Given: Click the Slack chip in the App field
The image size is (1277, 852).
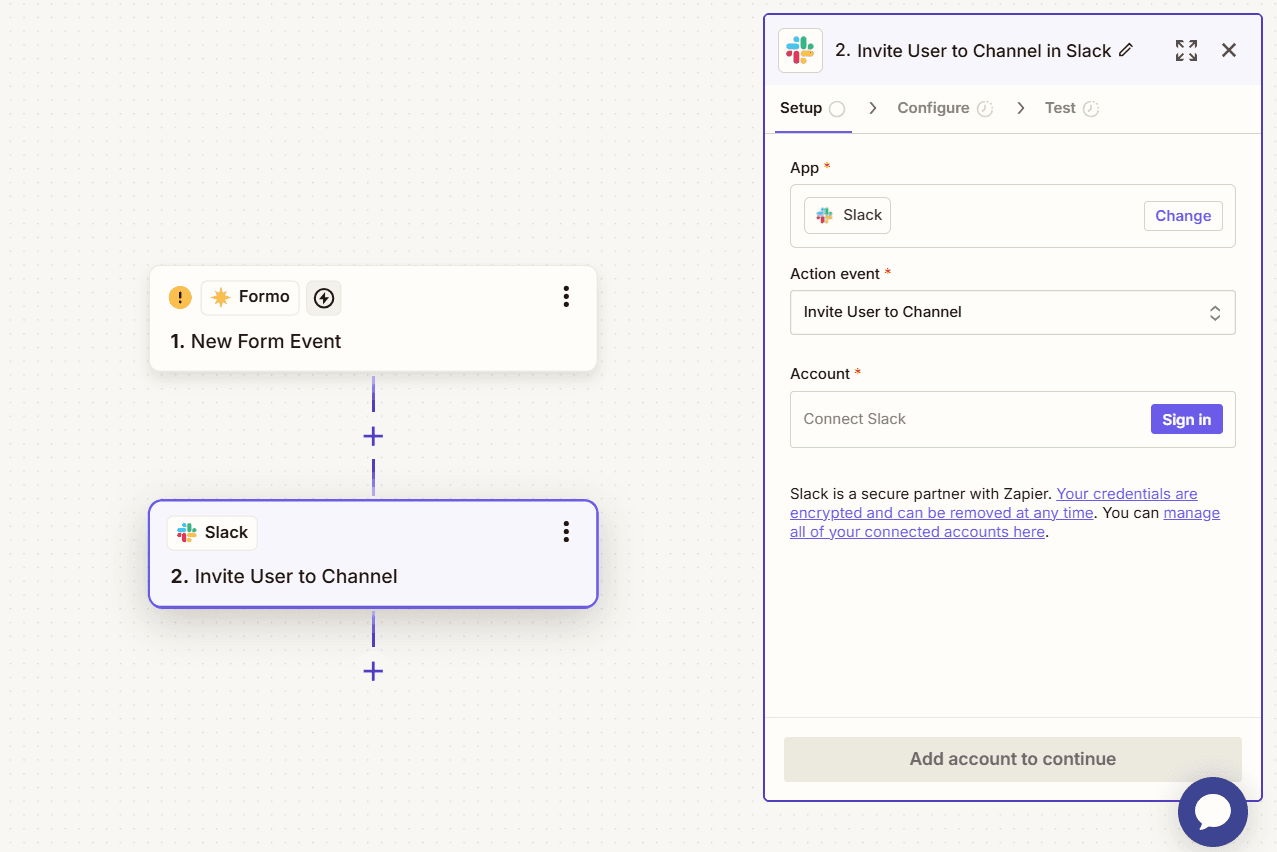Looking at the screenshot, I should (847, 215).
